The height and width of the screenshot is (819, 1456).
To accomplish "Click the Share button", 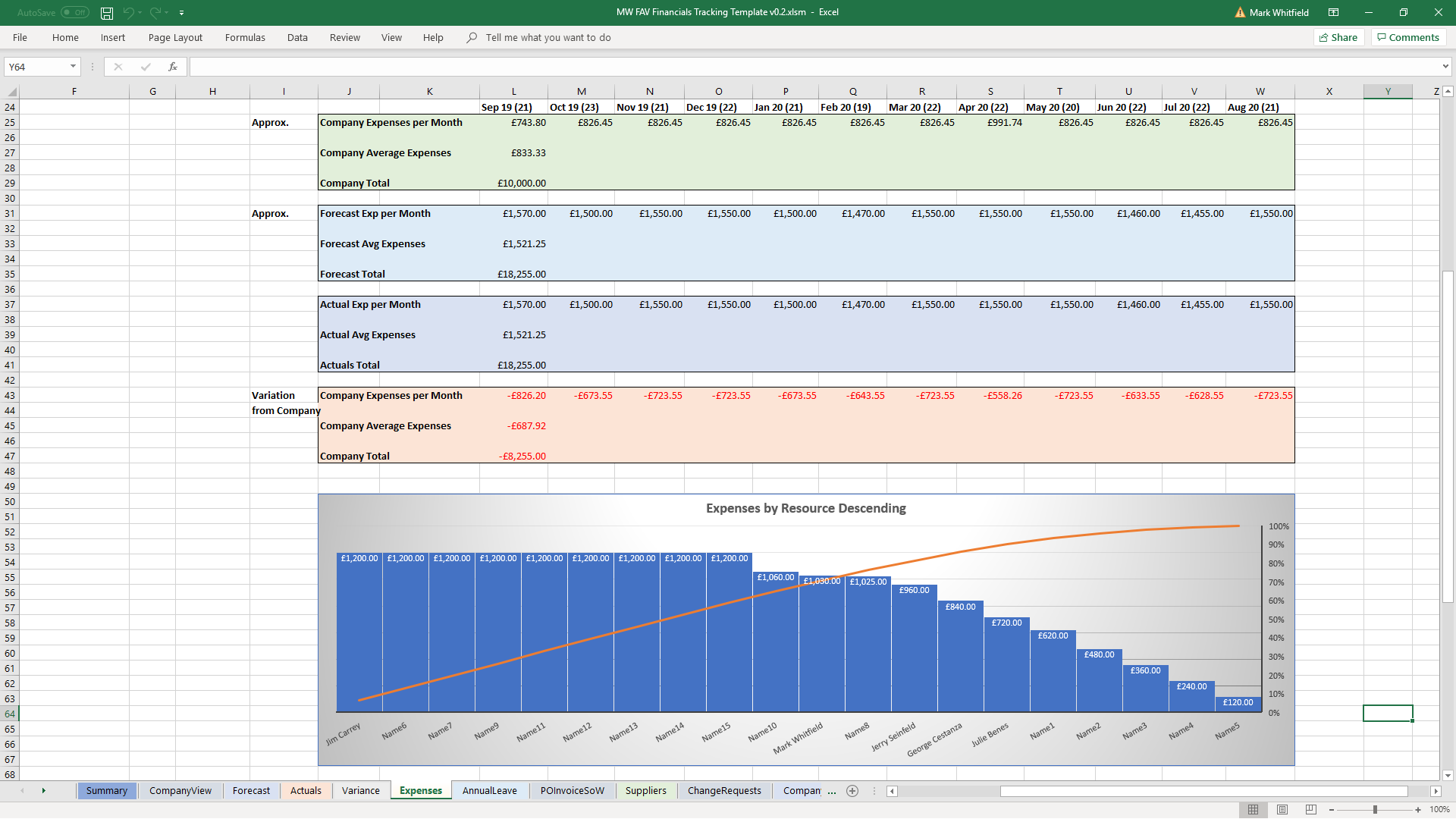I will [x=1338, y=37].
